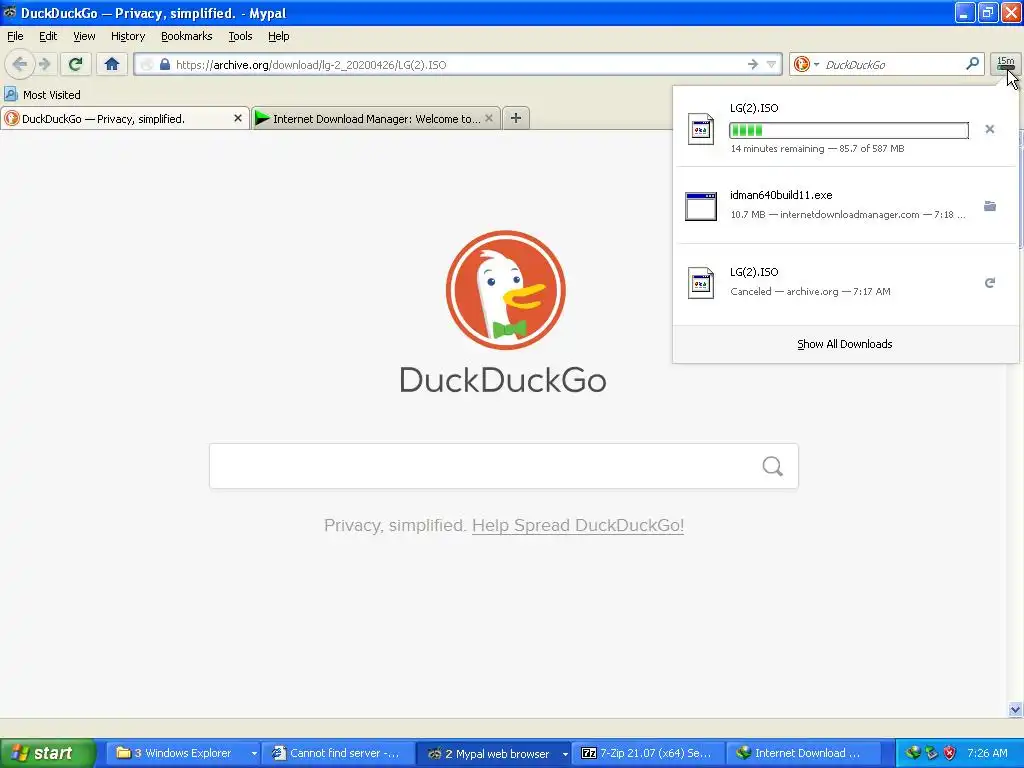
Task: Close the DuckDuckGo tab
Action: tap(238, 118)
